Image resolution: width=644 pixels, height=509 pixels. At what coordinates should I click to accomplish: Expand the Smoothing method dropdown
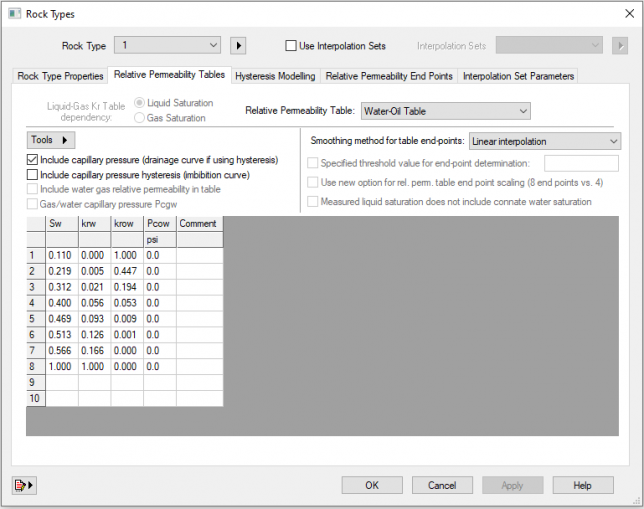613,142
